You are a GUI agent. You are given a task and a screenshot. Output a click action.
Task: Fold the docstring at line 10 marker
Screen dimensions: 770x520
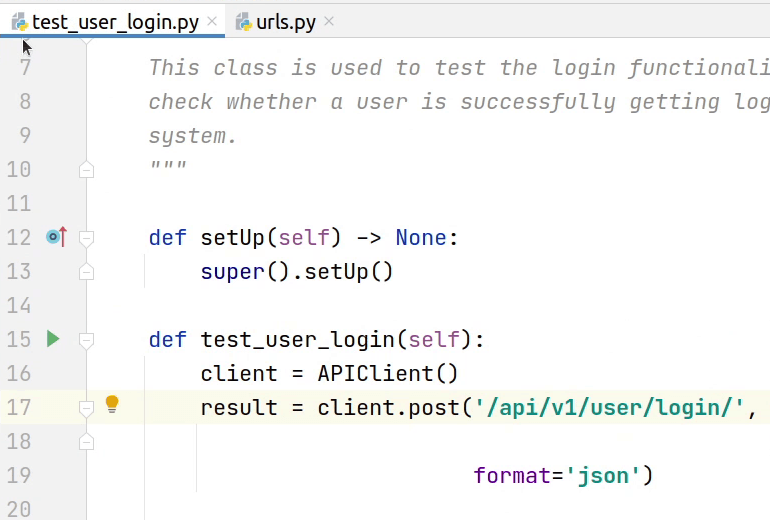coord(86,170)
